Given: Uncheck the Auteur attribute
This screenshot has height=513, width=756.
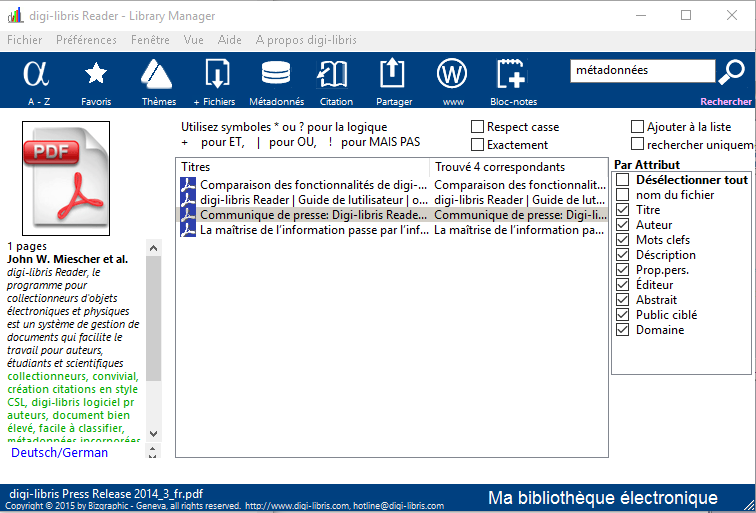Looking at the screenshot, I should tap(623, 225).
